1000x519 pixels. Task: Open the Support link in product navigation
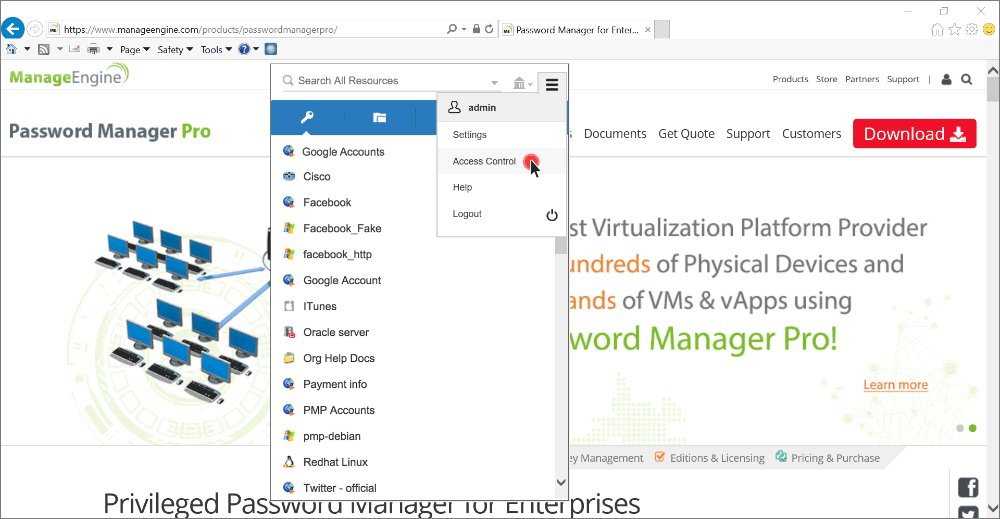click(x=748, y=134)
